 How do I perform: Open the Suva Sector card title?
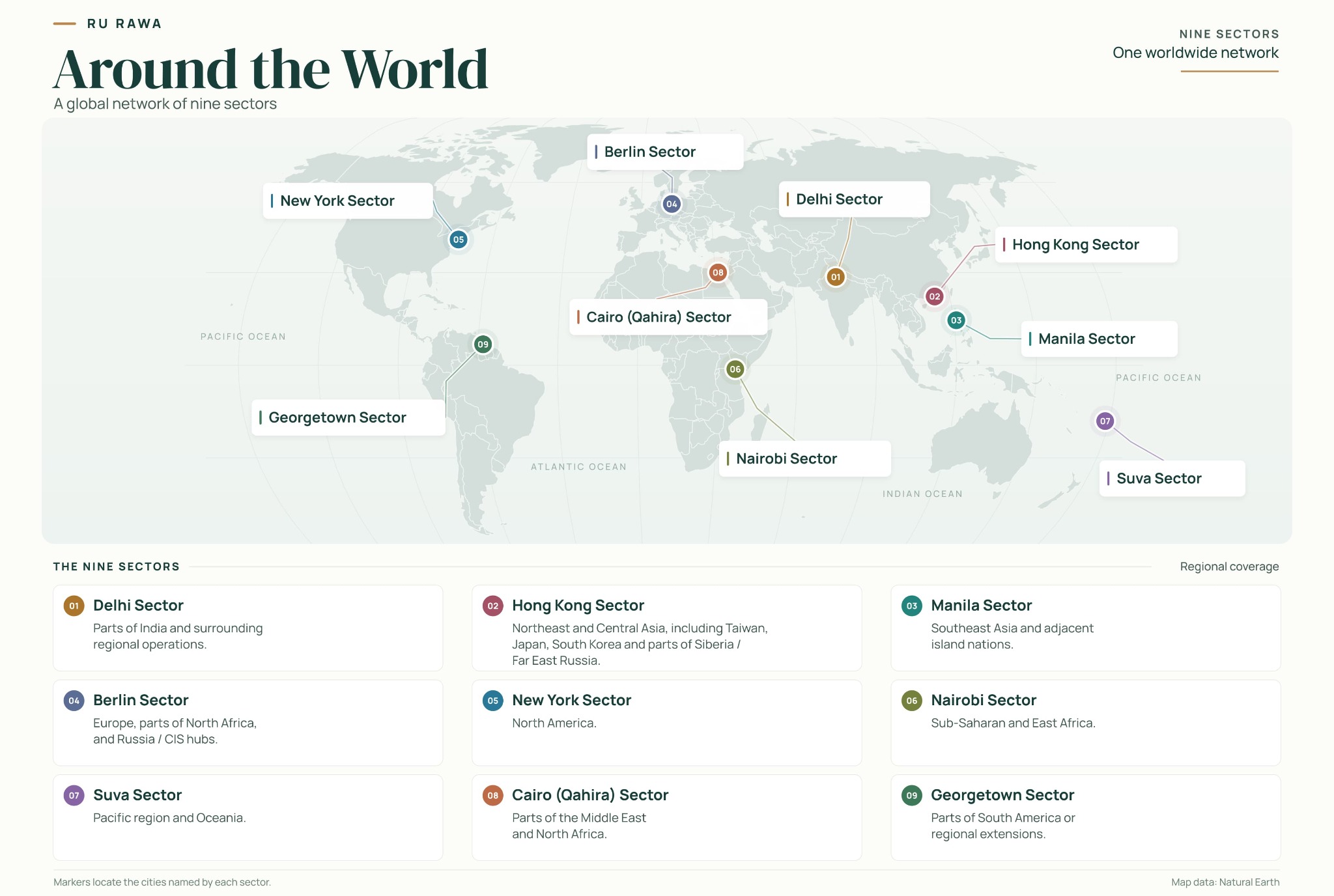(137, 795)
